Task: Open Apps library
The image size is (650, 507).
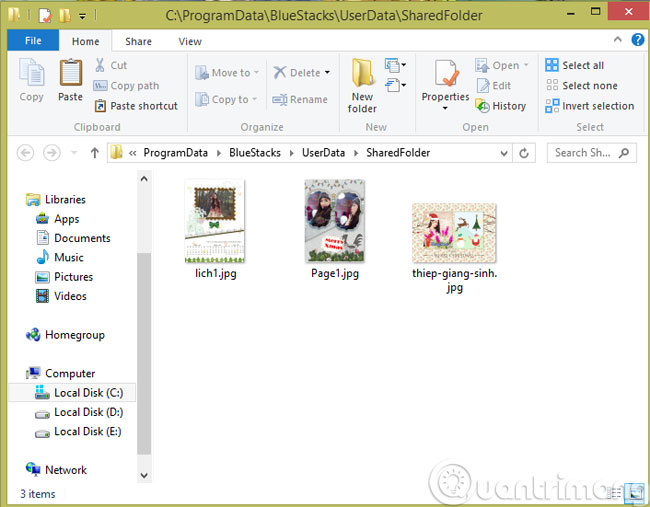Action: point(58,219)
